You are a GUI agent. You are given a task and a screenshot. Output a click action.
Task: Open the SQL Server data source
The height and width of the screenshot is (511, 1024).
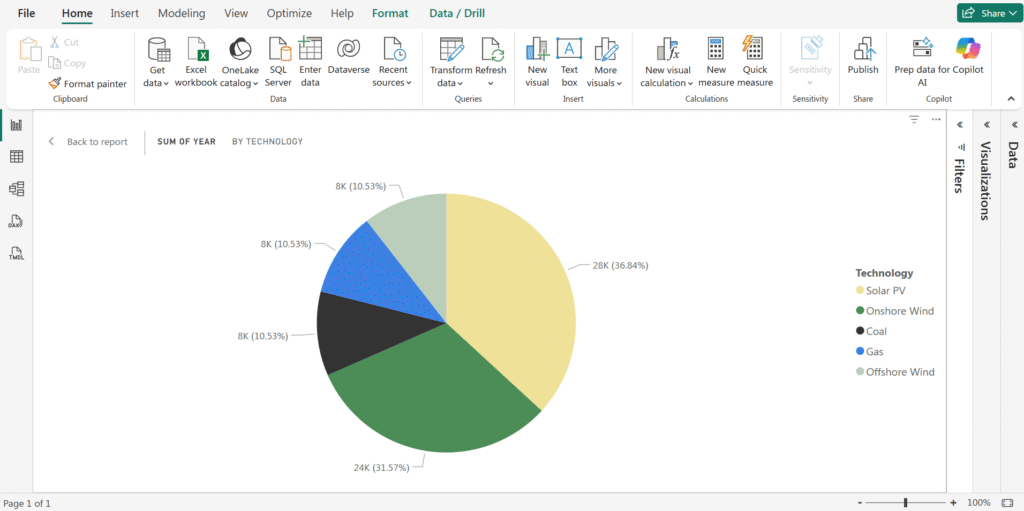(278, 50)
